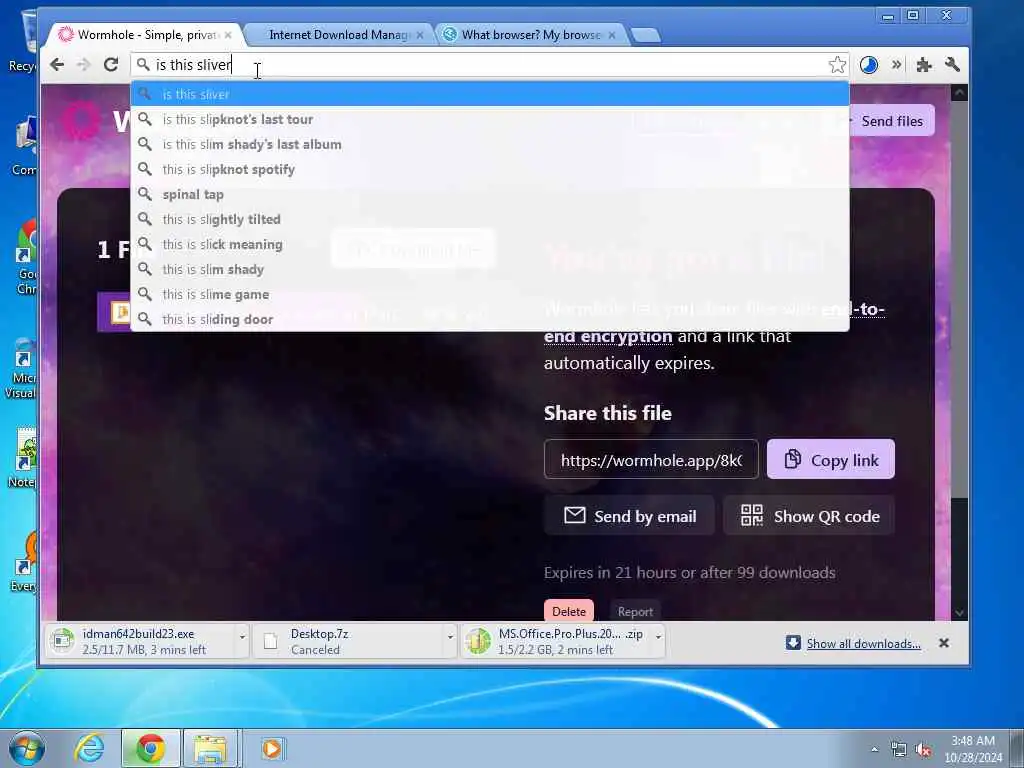
Task: Bookmark page with the star icon
Action: [x=837, y=65]
